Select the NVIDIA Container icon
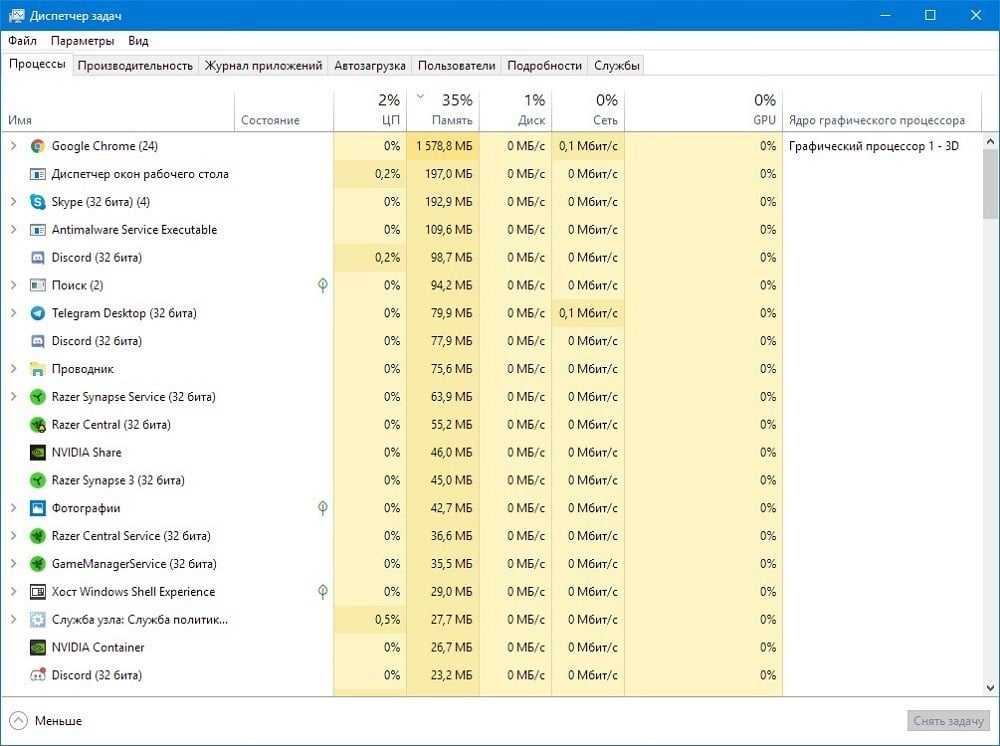Screen dimensions: 1000x746 point(38,647)
